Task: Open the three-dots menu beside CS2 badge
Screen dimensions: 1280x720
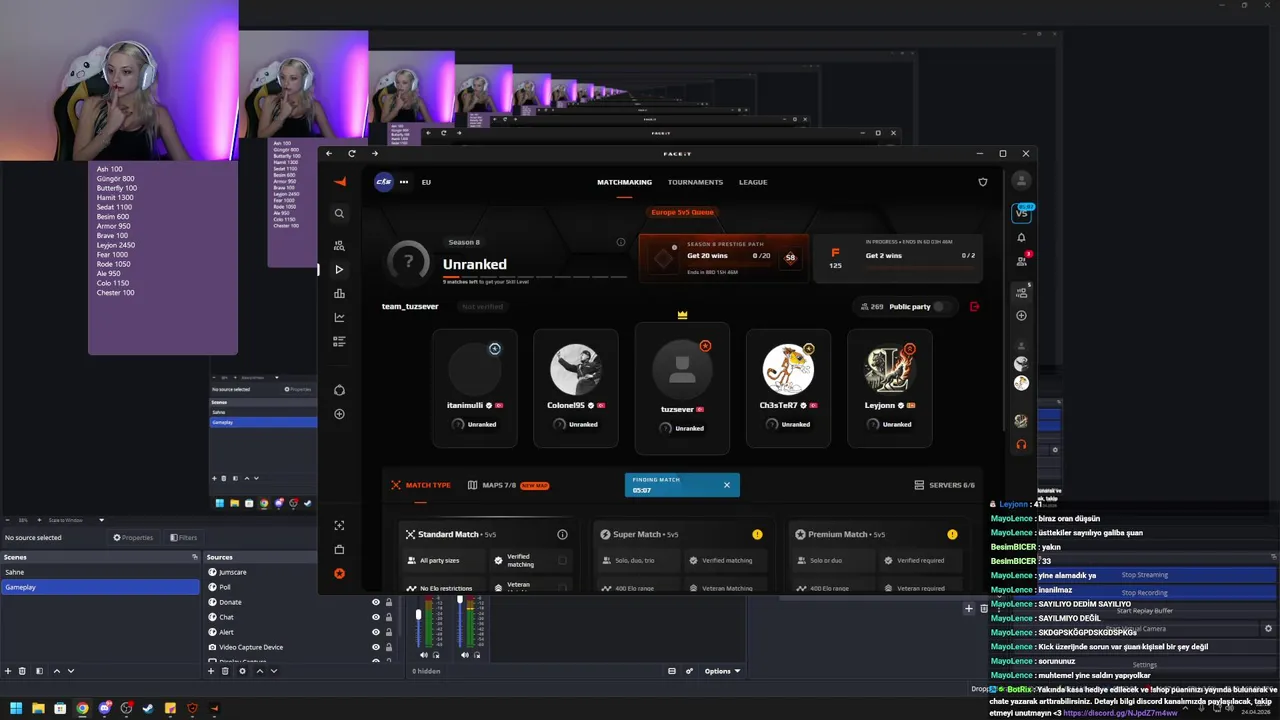Action: coord(404,182)
